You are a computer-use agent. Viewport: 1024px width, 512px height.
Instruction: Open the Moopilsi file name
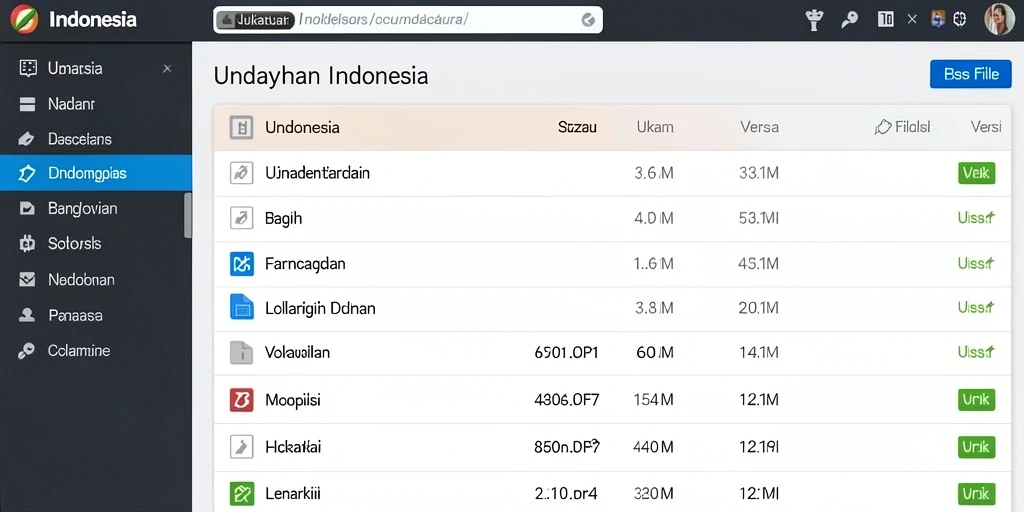point(293,400)
